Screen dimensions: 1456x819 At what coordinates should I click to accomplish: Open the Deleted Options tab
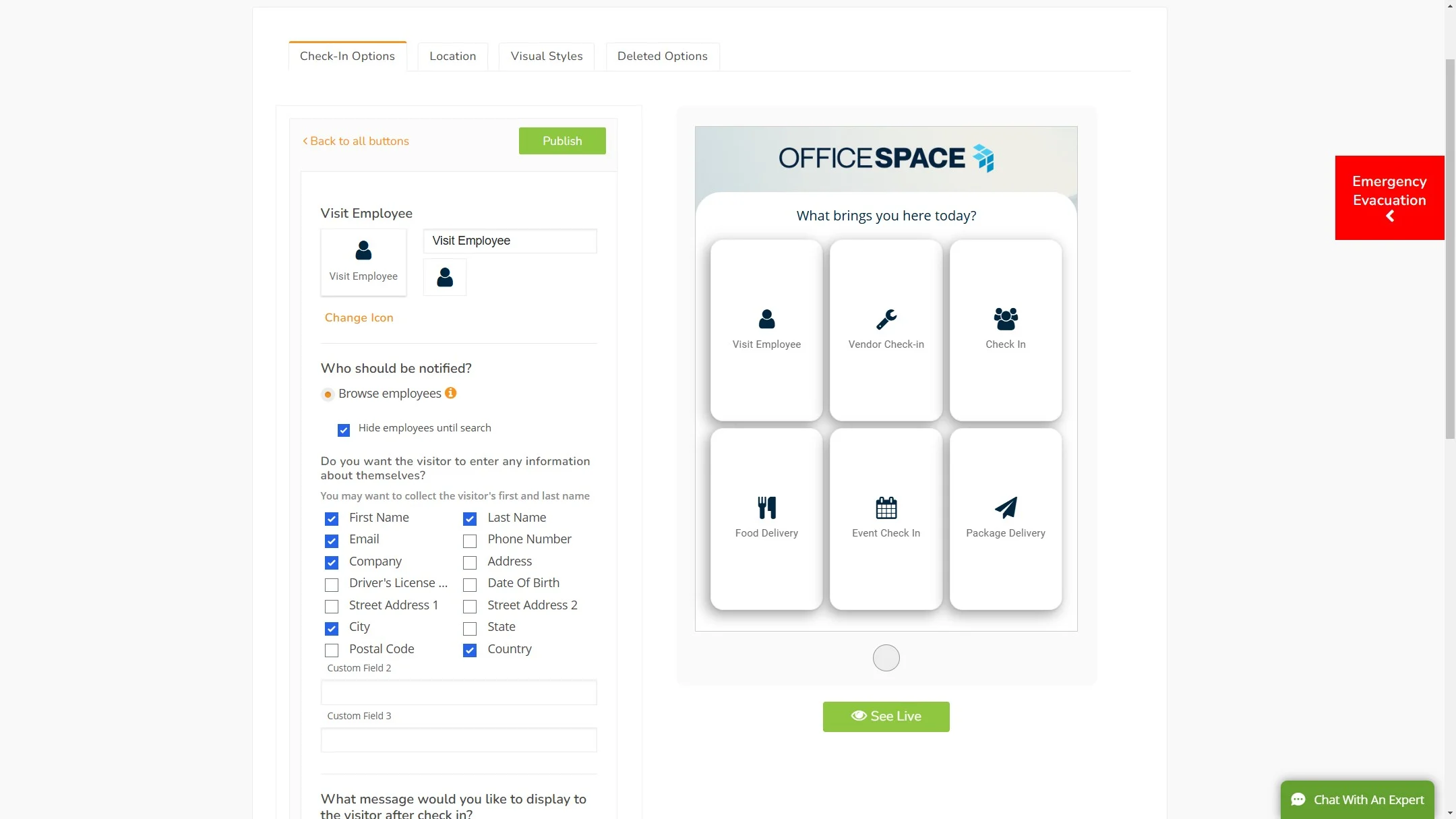click(662, 56)
